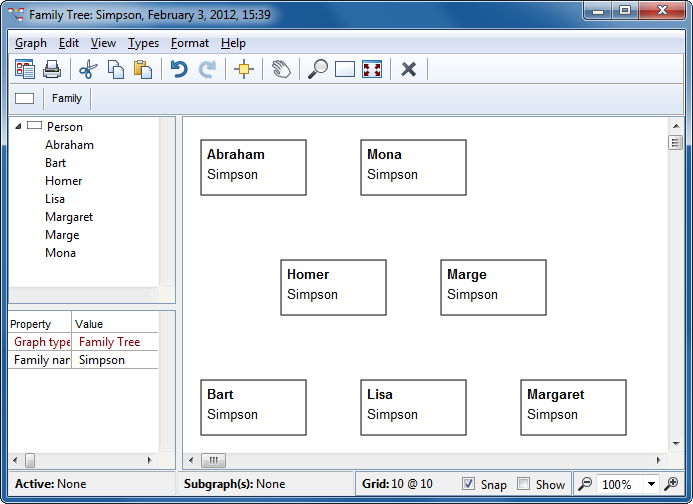Open the Graph menu
The height and width of the screenshot is (504, 693).
tap(31, 43)
